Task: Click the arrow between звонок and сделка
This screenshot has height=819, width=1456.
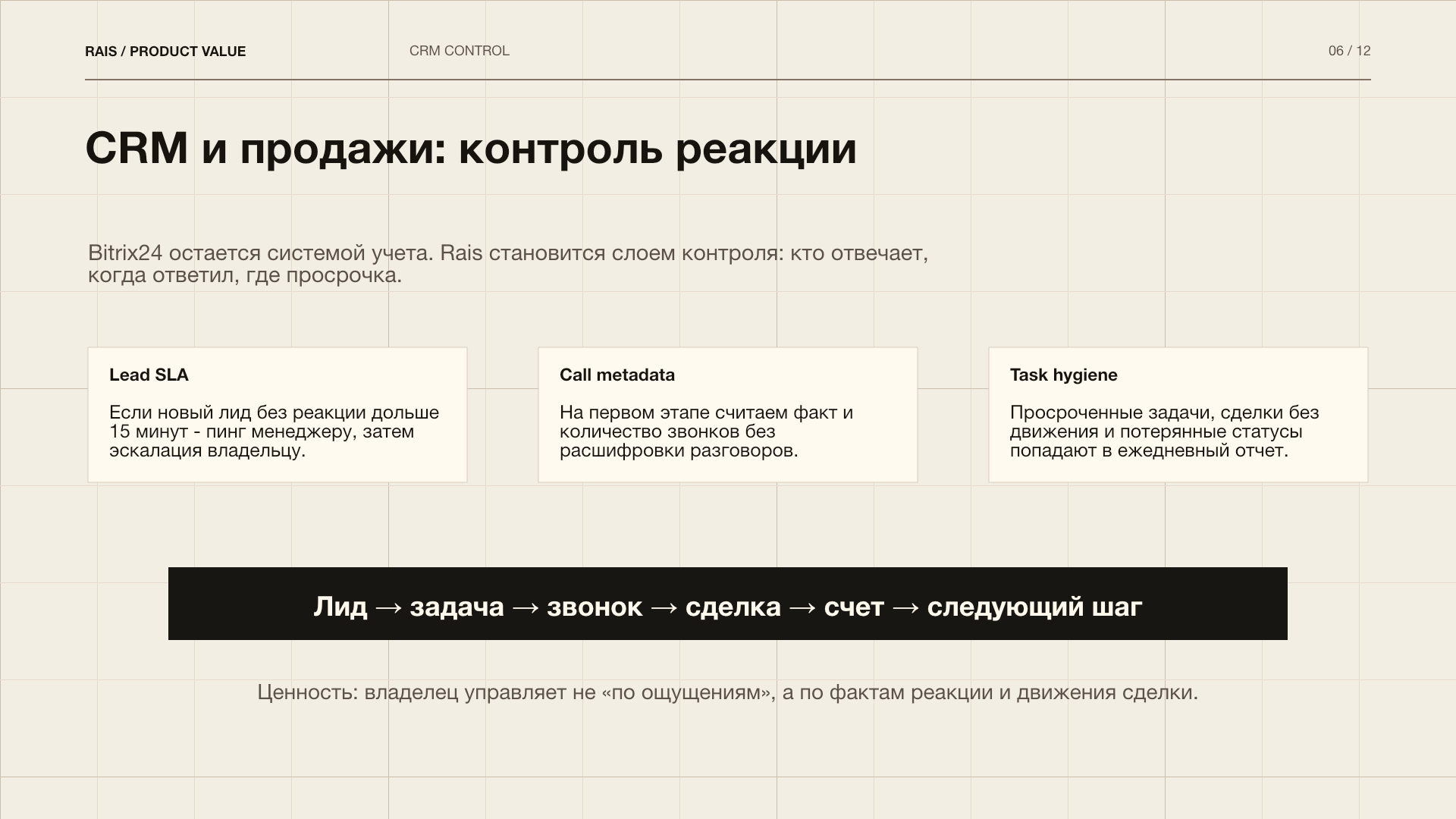Action: tap(664, 607)
